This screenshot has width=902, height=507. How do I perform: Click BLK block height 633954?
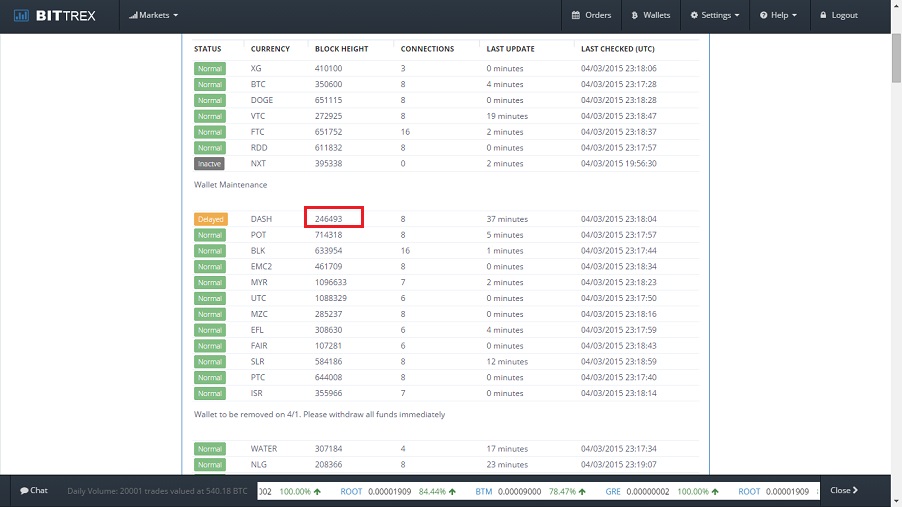pyautogui.click(x=328, y=251)
